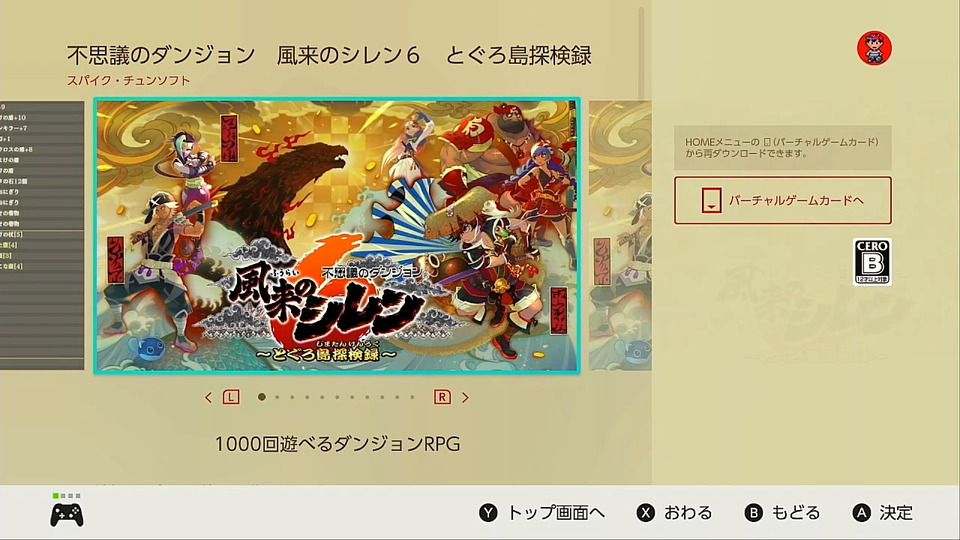Click the vertical page scrollbar

[641, 54]
